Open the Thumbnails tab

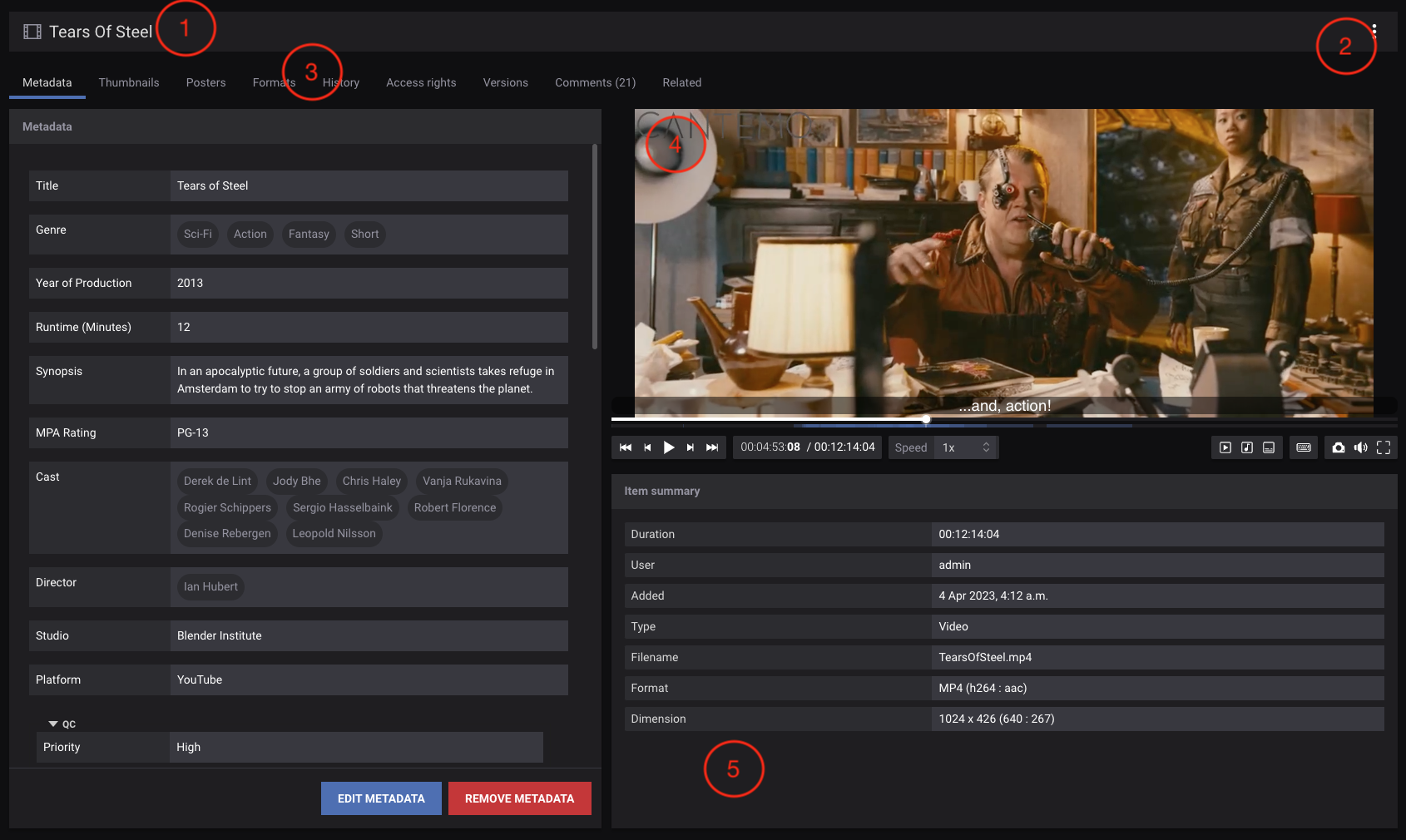[129, 82]
